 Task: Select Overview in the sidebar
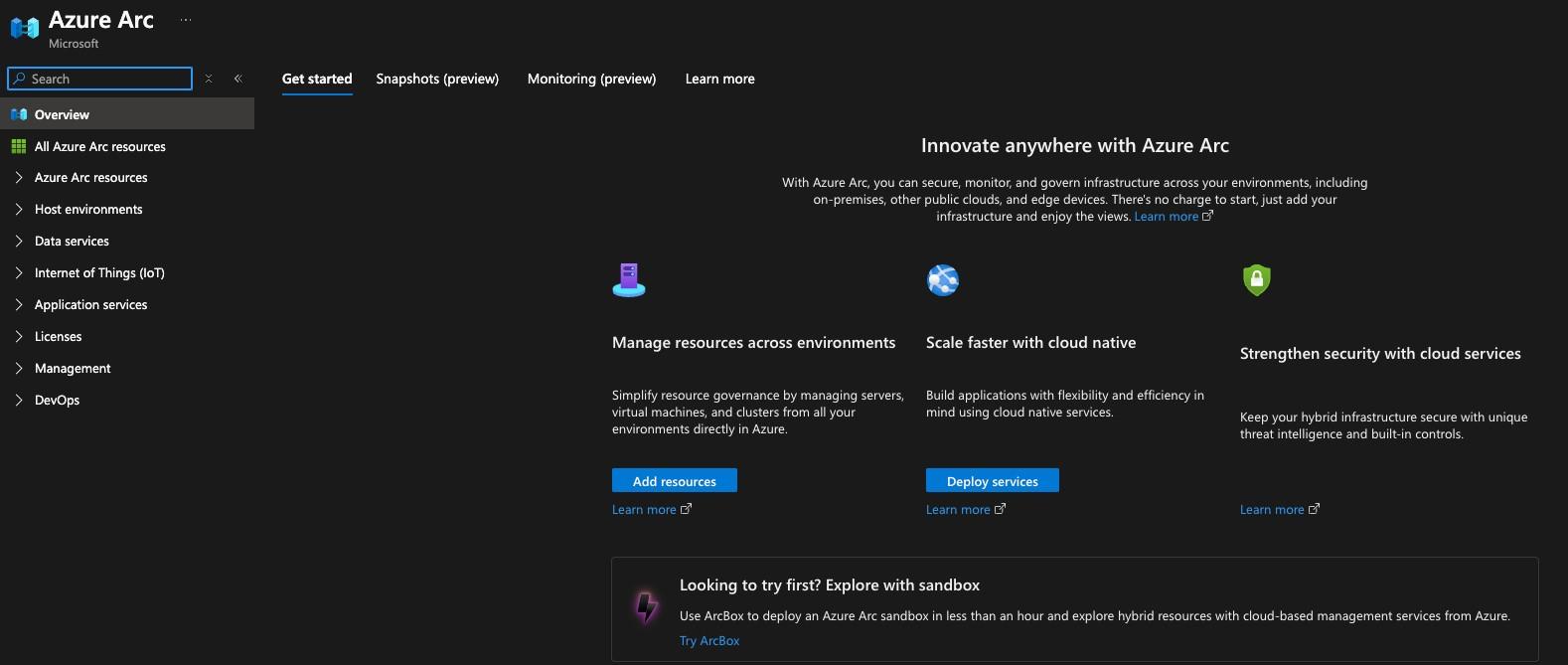click(127, 114)
